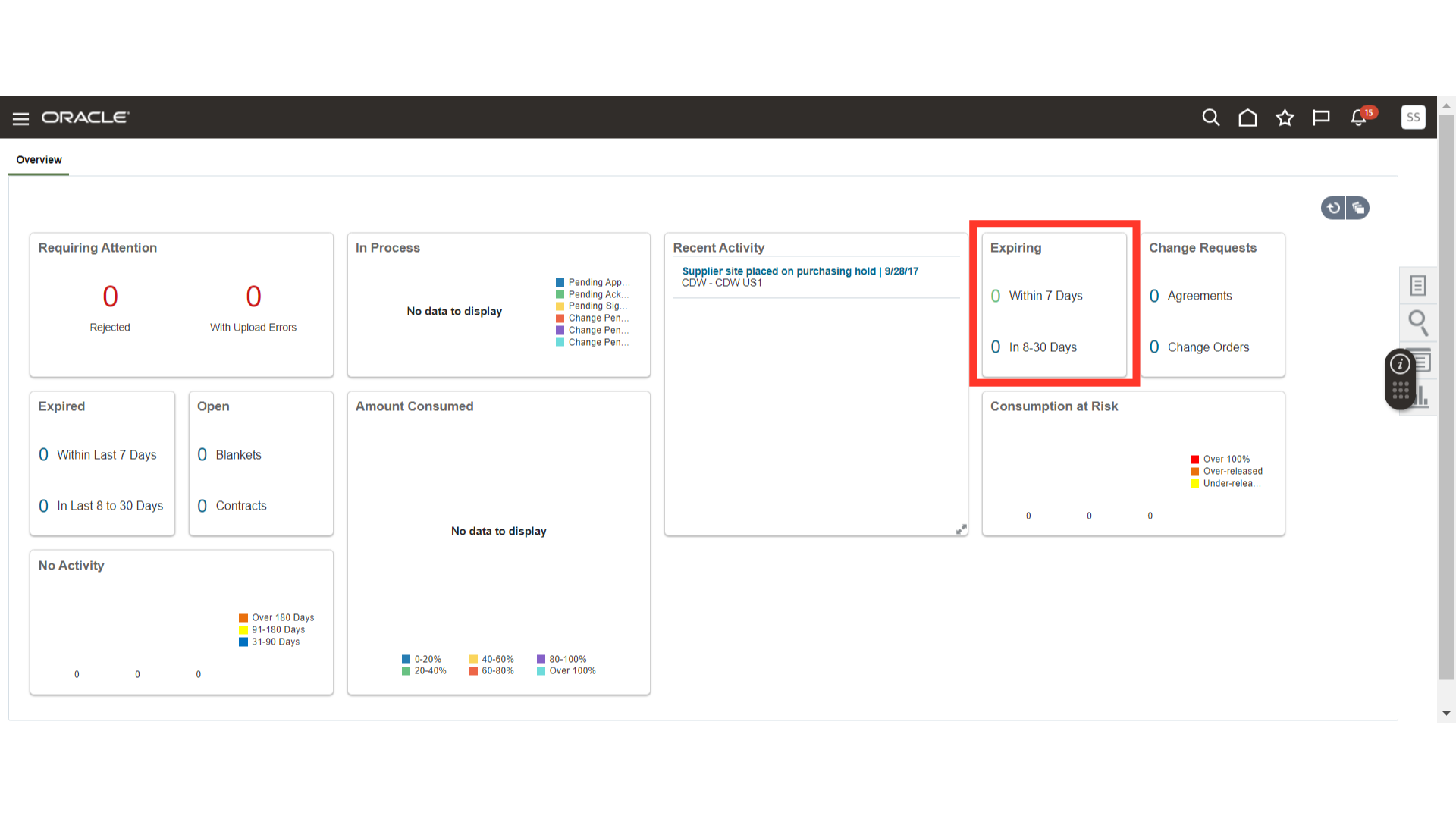The image size is (1456, 819).
Task: Go to the Home icon
Action: coord(1247,118)
